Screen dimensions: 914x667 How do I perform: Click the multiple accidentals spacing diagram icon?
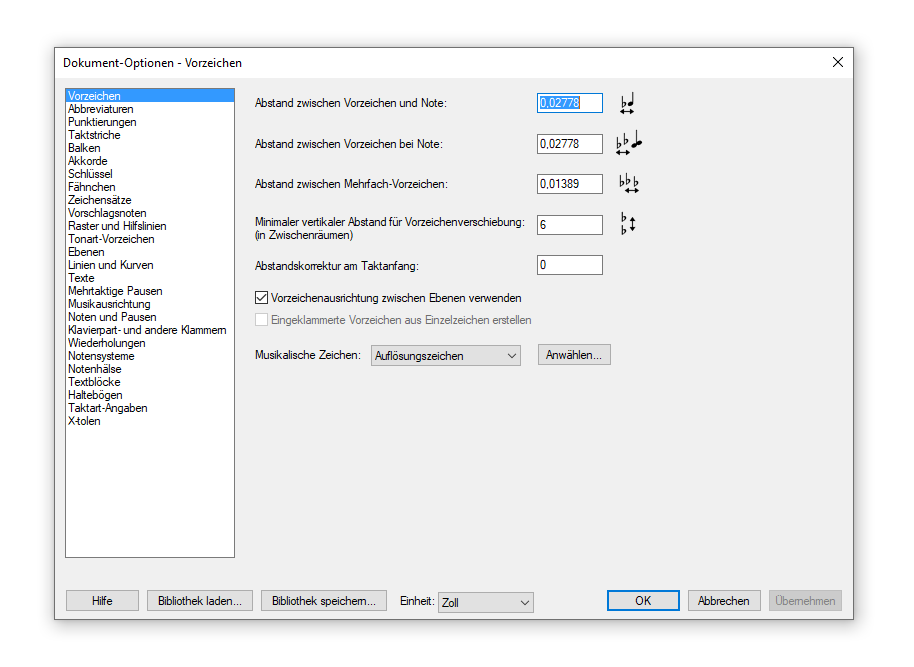point(628,184)
